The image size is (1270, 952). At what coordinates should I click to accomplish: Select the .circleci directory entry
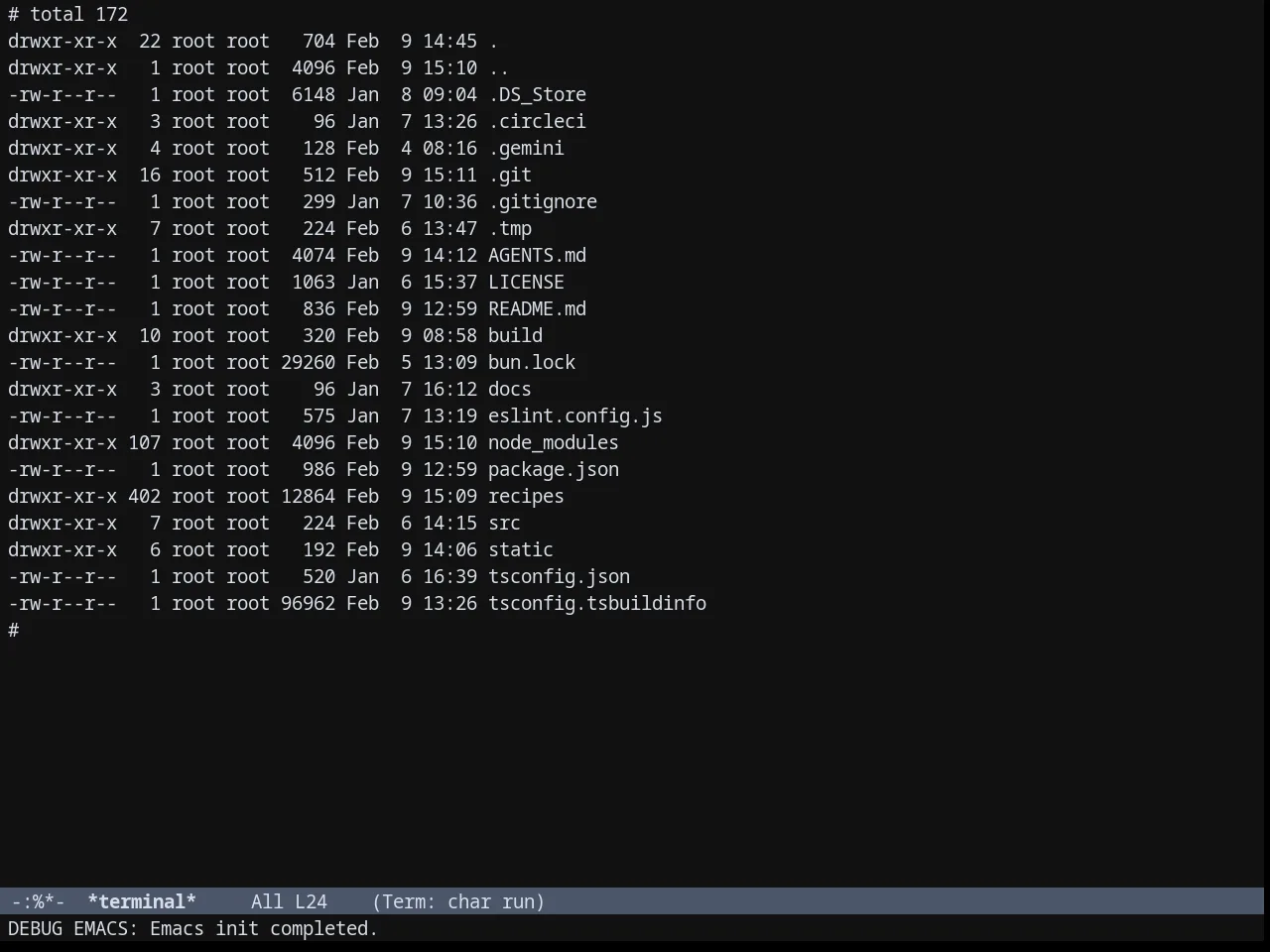(537, 121)
